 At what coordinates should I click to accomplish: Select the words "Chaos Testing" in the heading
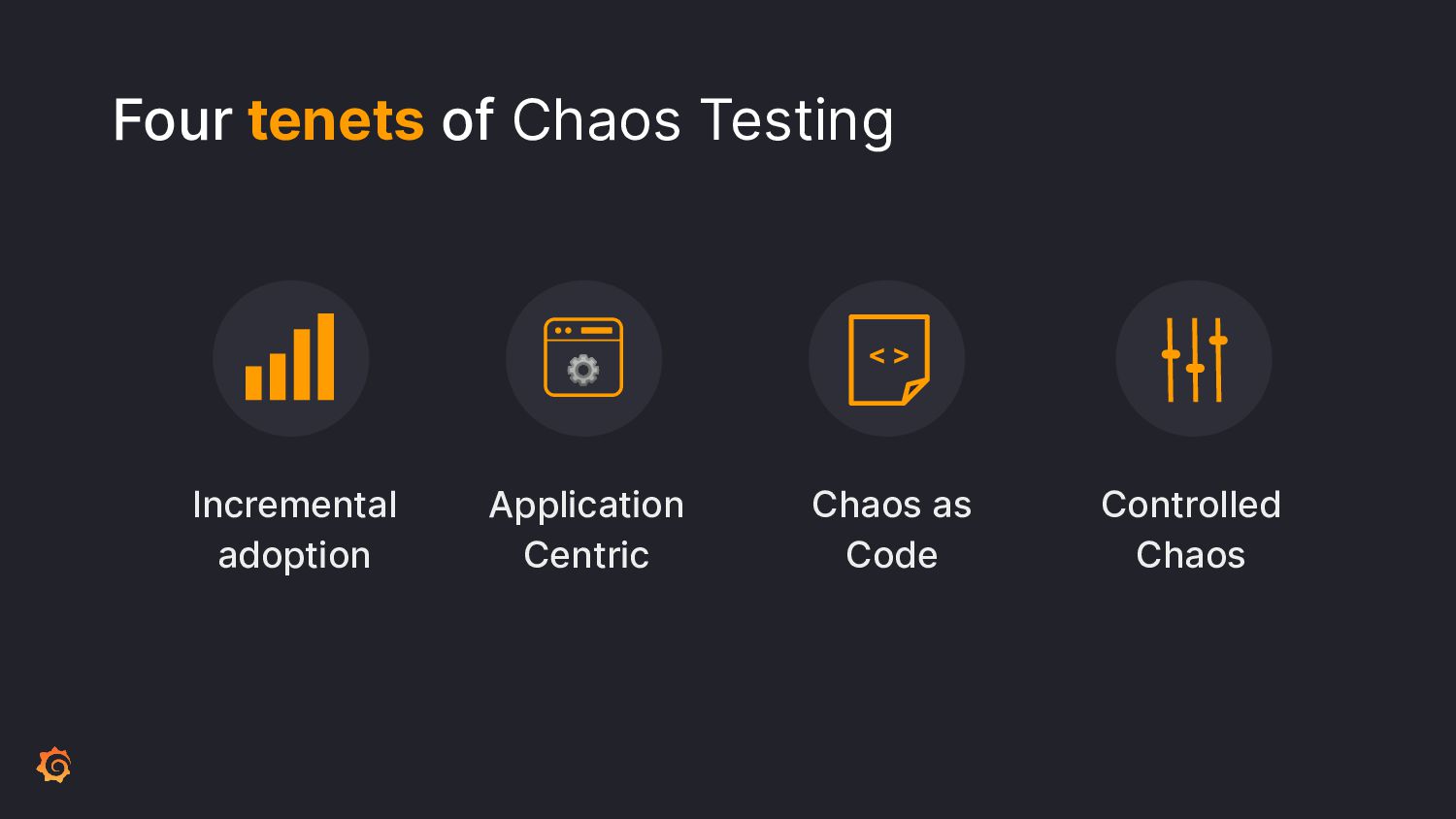[x=703, y=122]
